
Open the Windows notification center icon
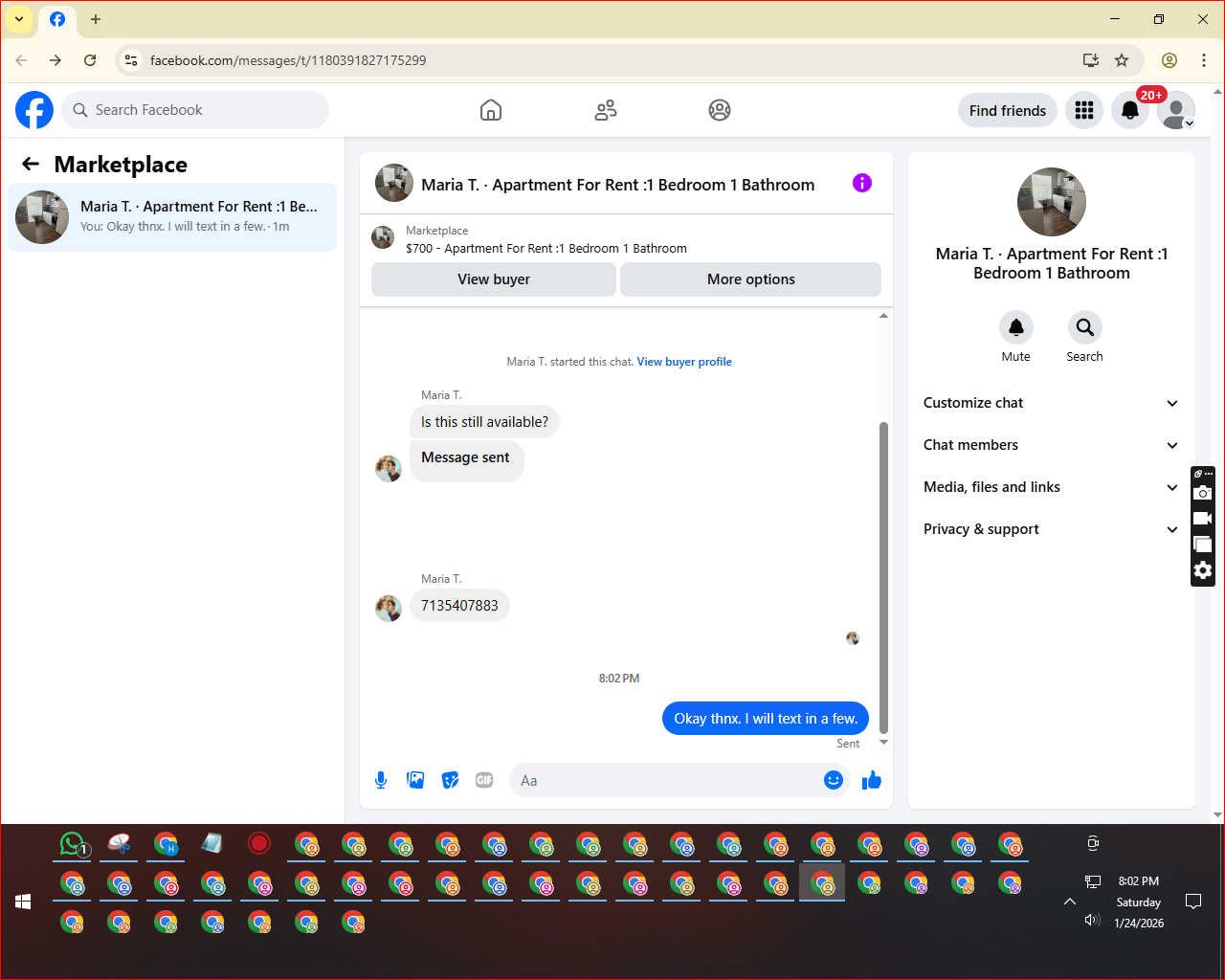tap(1193, 902)
